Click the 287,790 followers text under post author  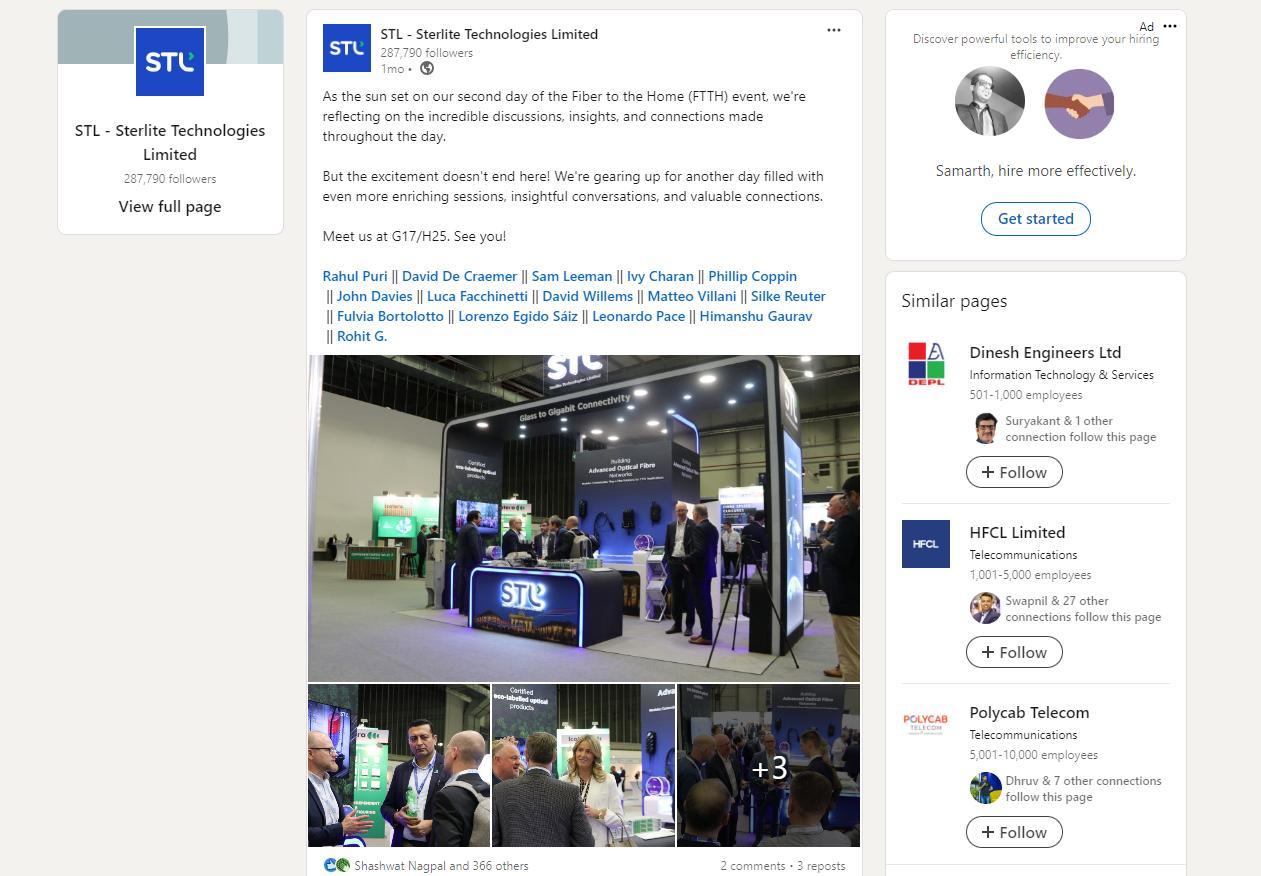coord(426,53)
